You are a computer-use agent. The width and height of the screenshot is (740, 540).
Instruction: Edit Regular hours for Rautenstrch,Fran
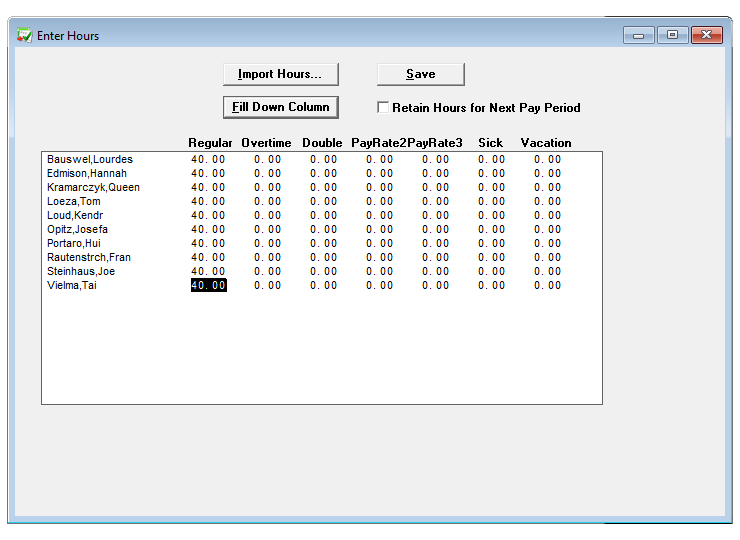(208, 257)
